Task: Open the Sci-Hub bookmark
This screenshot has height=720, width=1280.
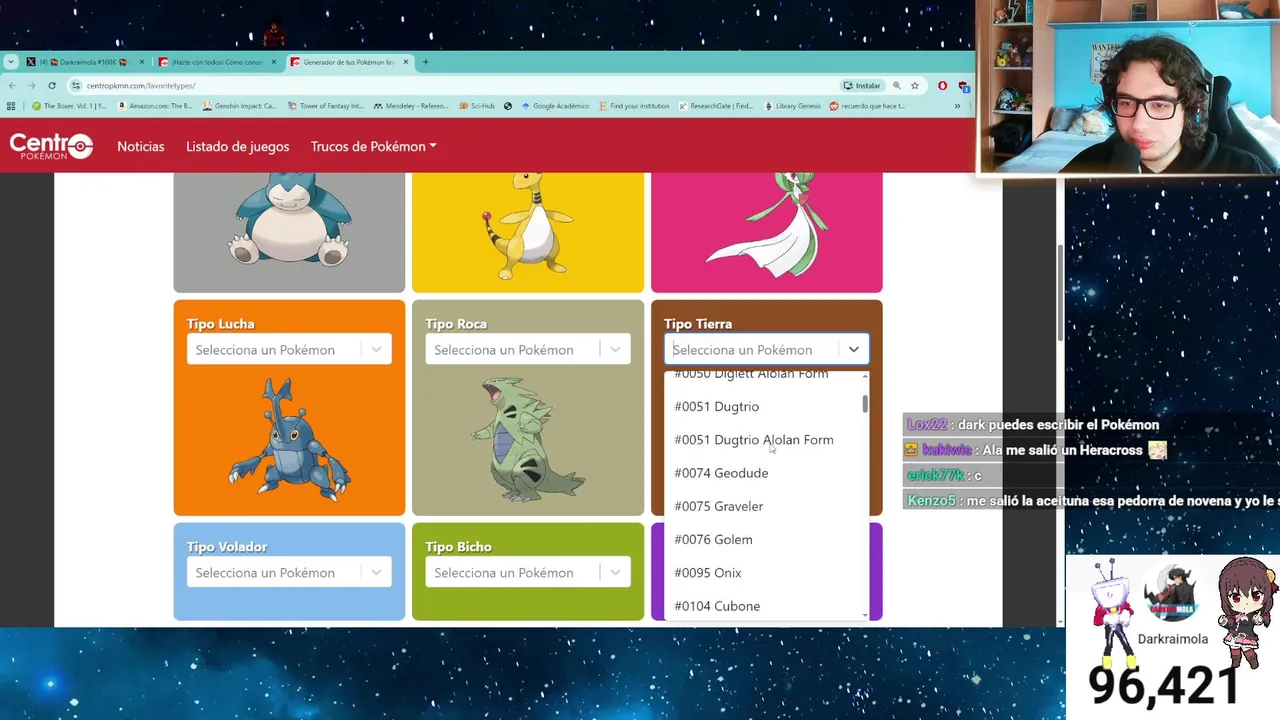Action: click(477, 106)
